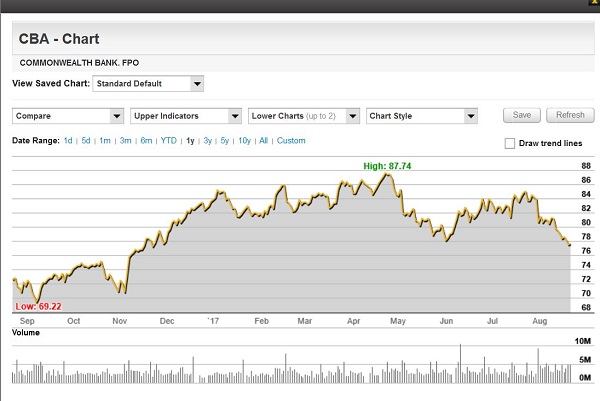Open the Custom date range option
Image resolution: width=600 pixels, height=401 pixels.
click(x=291, y=141)
